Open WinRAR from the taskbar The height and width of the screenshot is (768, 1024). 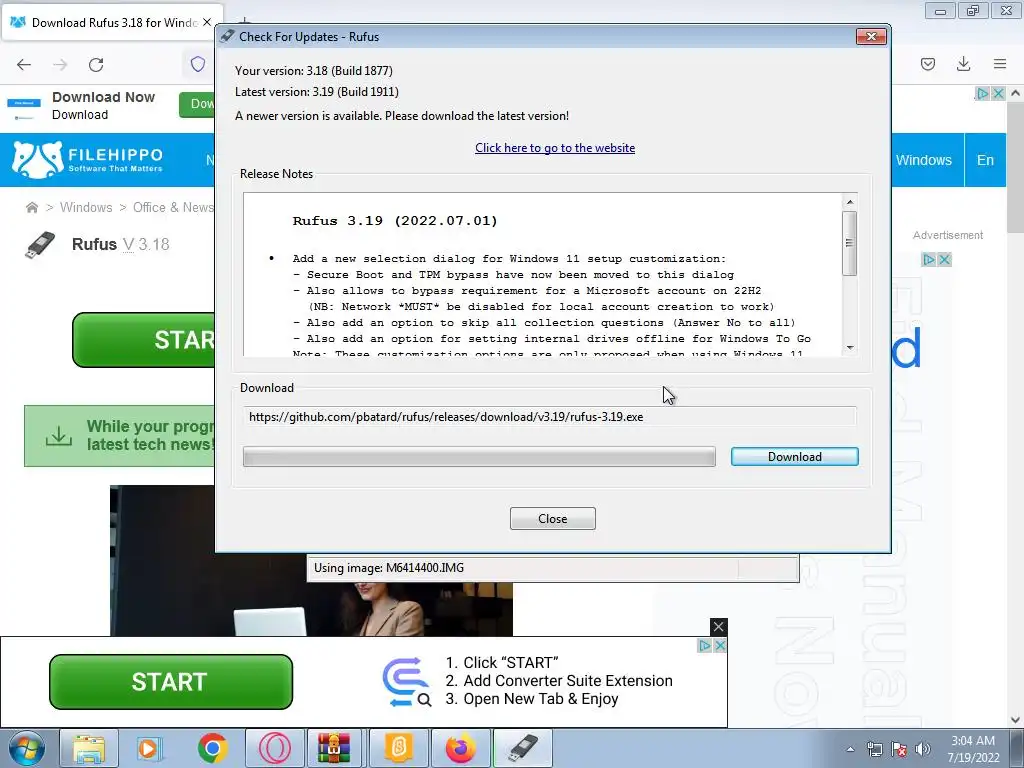334,748
